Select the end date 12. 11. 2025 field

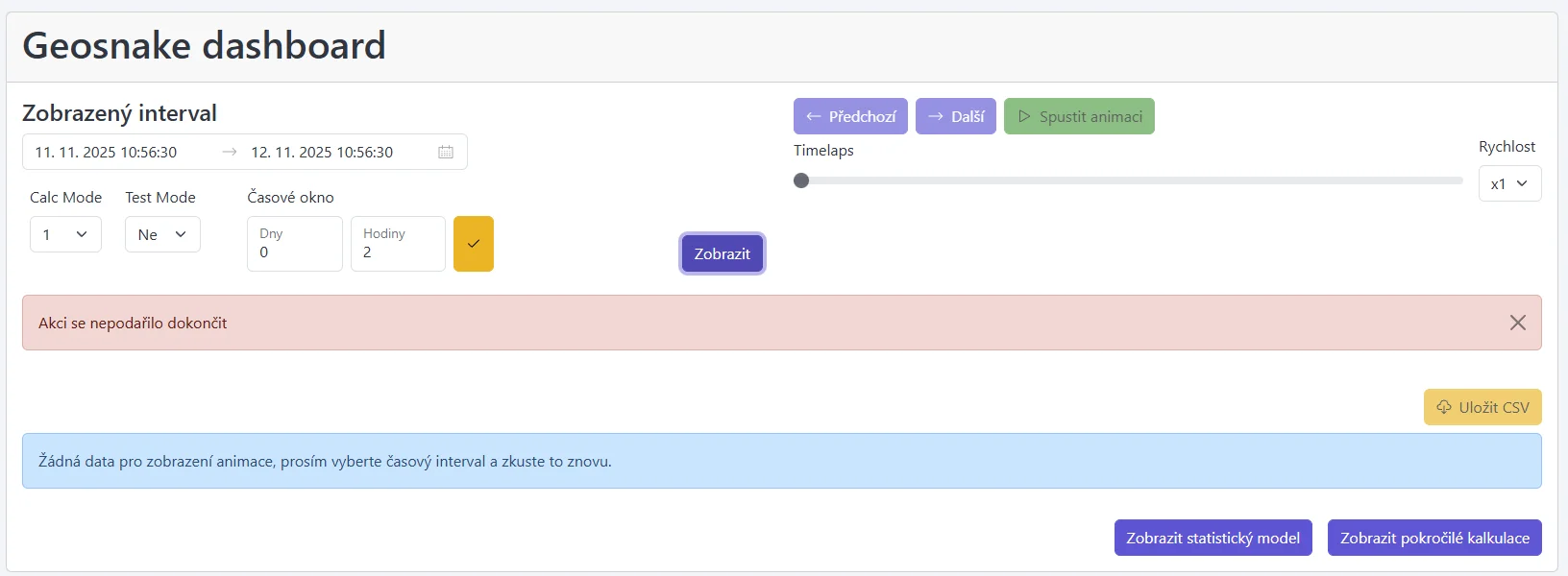click(322, 152)
